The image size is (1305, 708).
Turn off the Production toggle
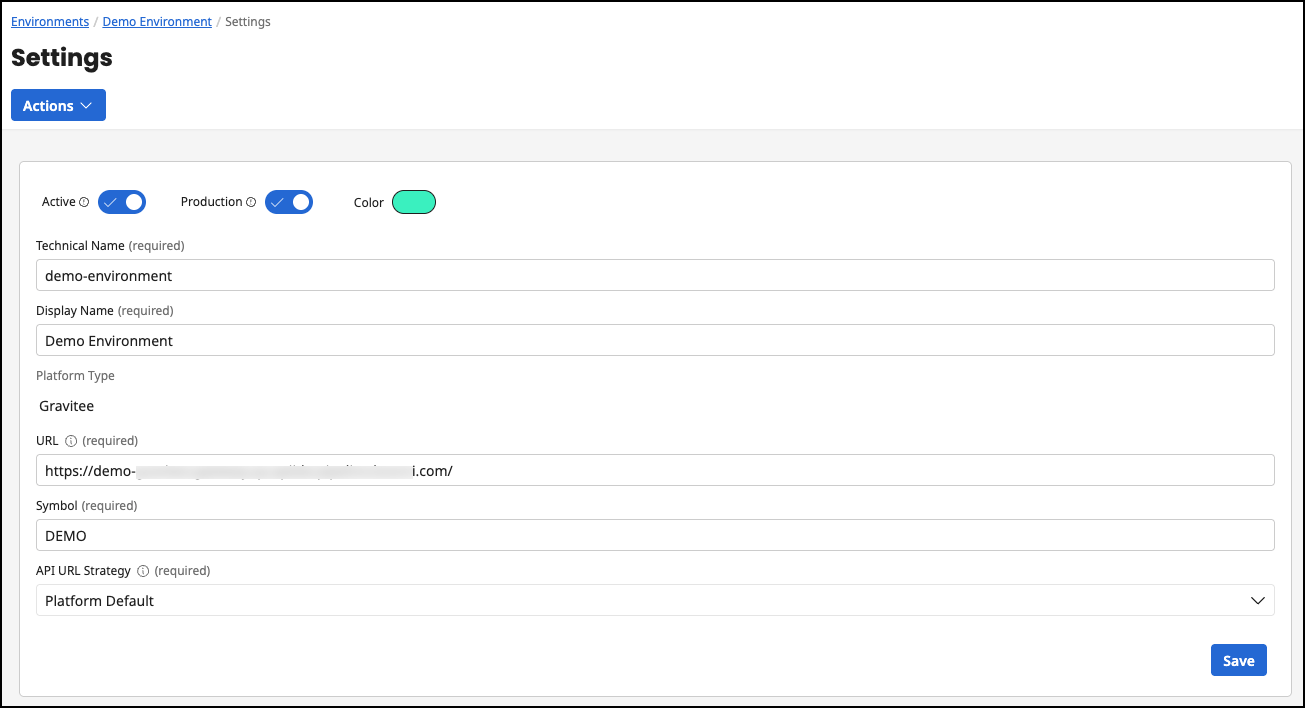289,201
